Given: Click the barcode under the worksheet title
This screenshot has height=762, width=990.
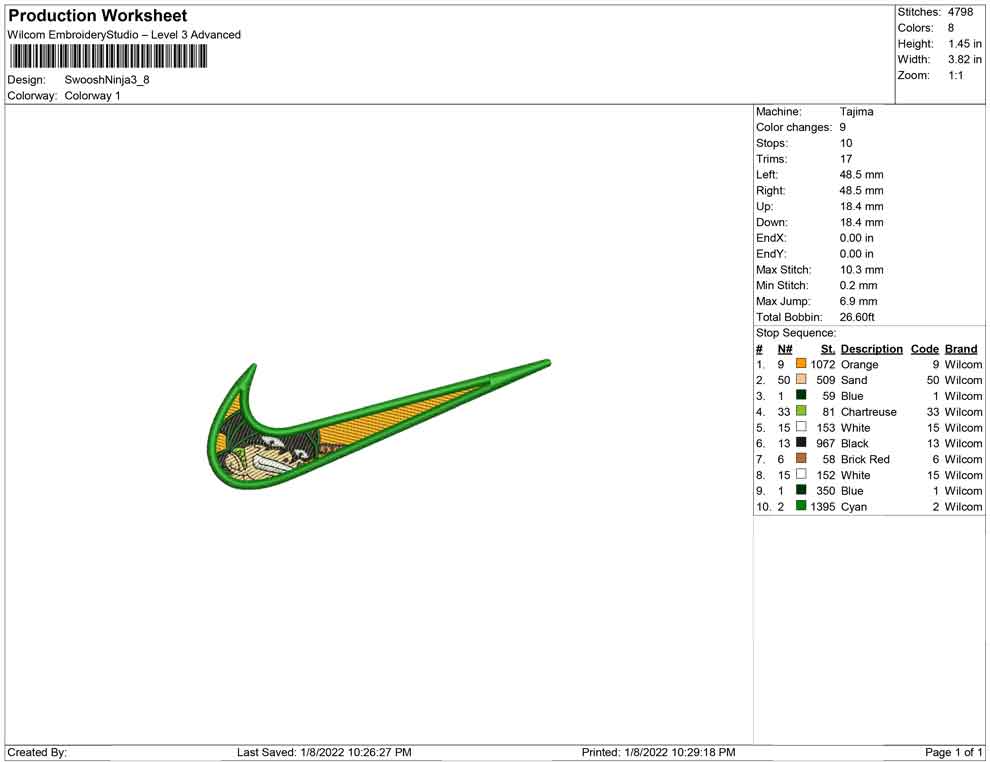Looking at the screenshot, I should [x=108, y=57].
